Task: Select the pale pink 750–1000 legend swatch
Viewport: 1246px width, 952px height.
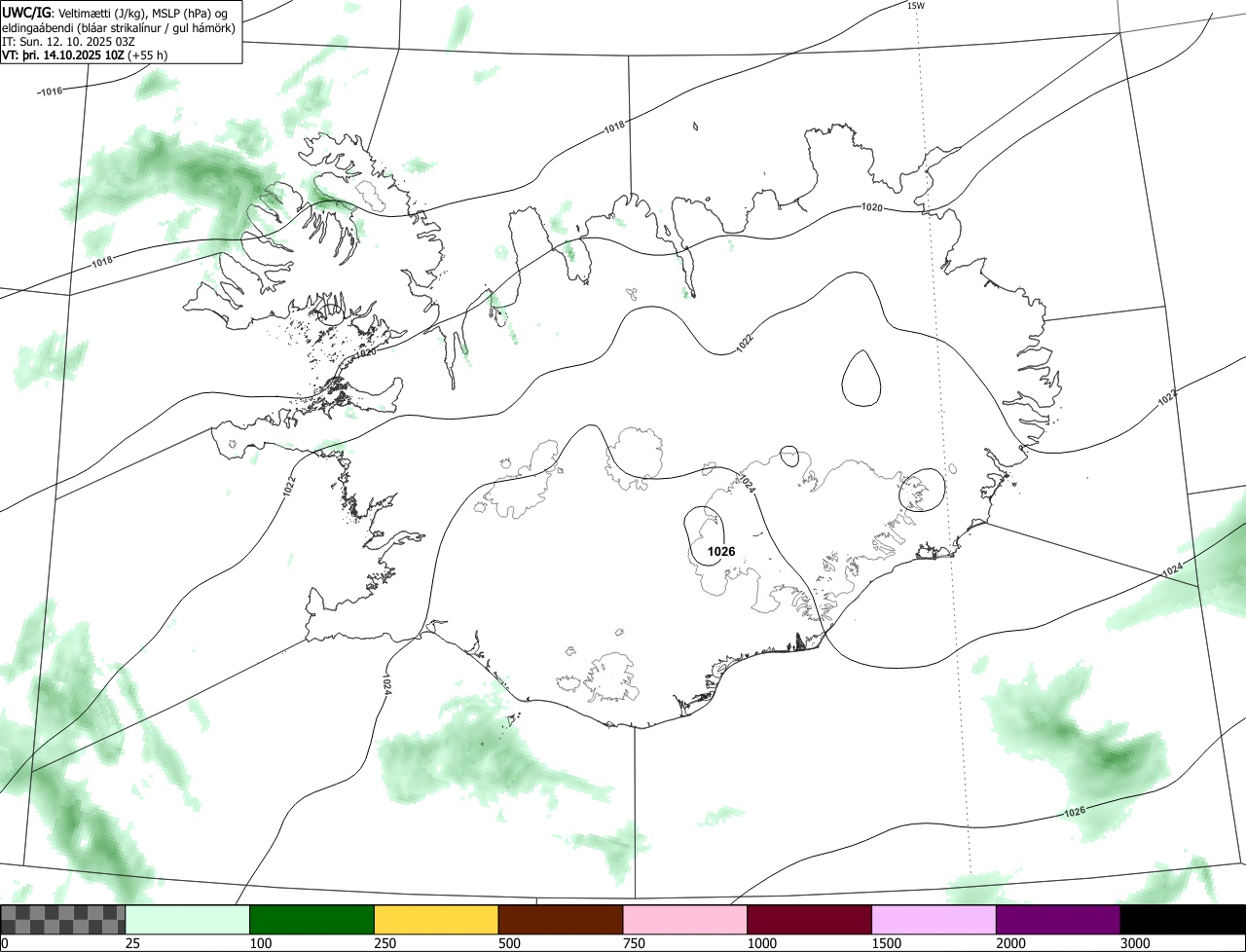Action: point(685,920)
